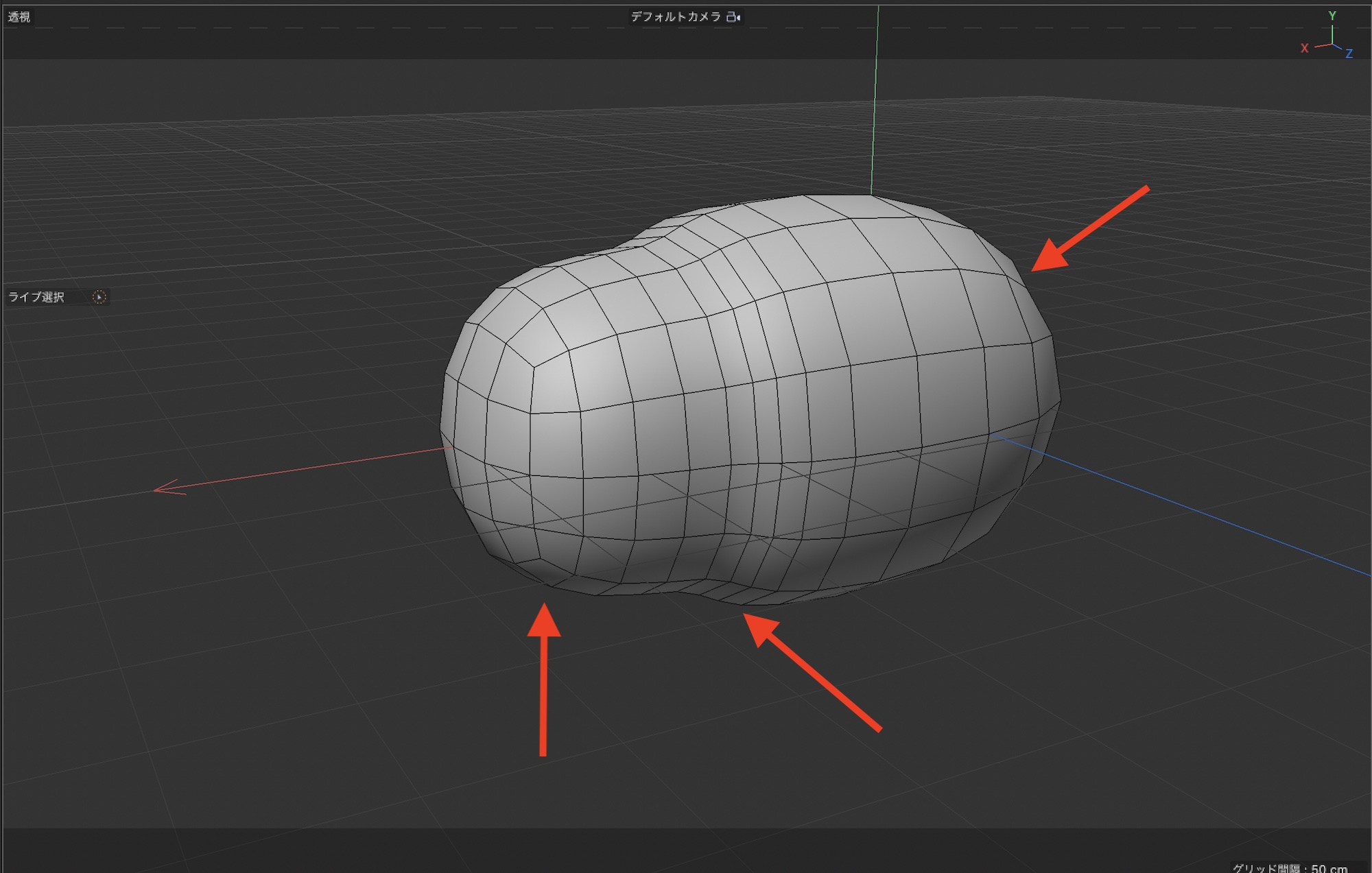Image resolution: width=1372 pixels, height=873 pixels.
Task: Click the blue Z axis gizmo label
Action: [1349, 53]
